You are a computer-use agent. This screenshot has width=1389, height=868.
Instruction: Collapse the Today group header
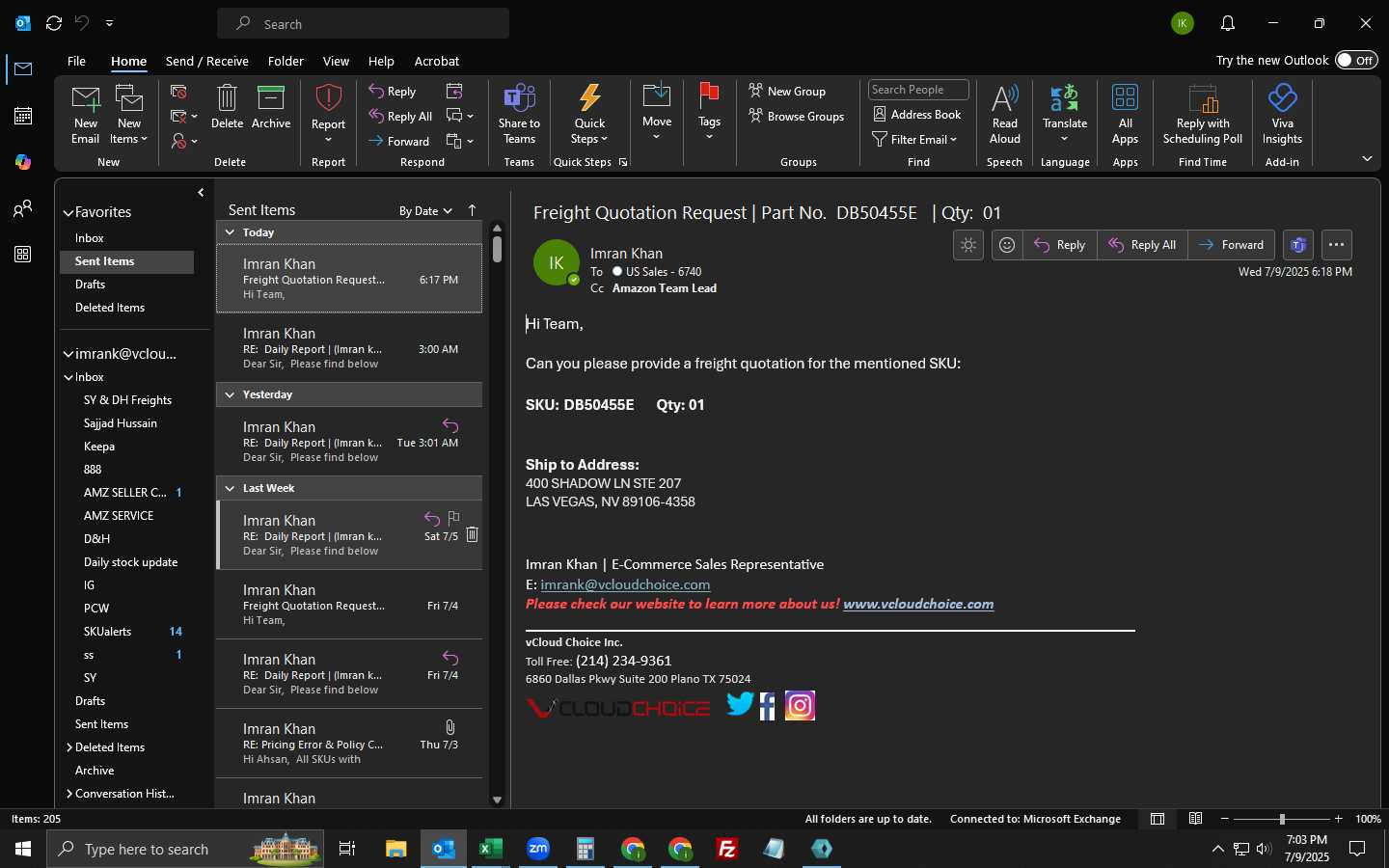230,232
